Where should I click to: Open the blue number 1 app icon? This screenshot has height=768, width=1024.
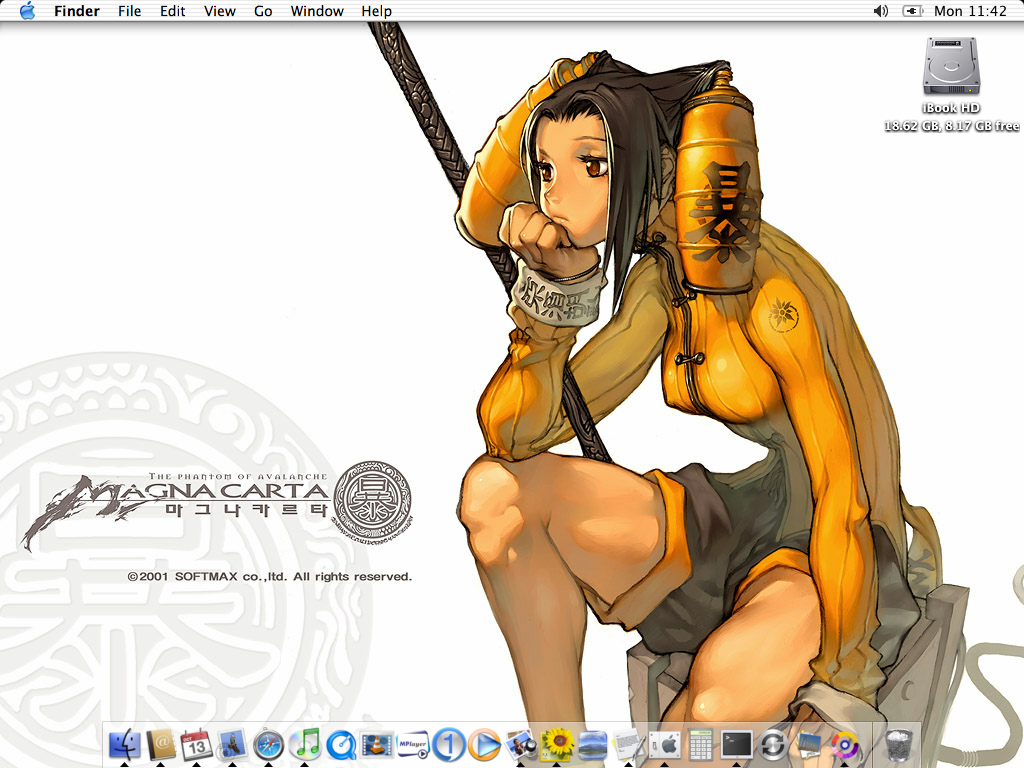coord(449,744)
